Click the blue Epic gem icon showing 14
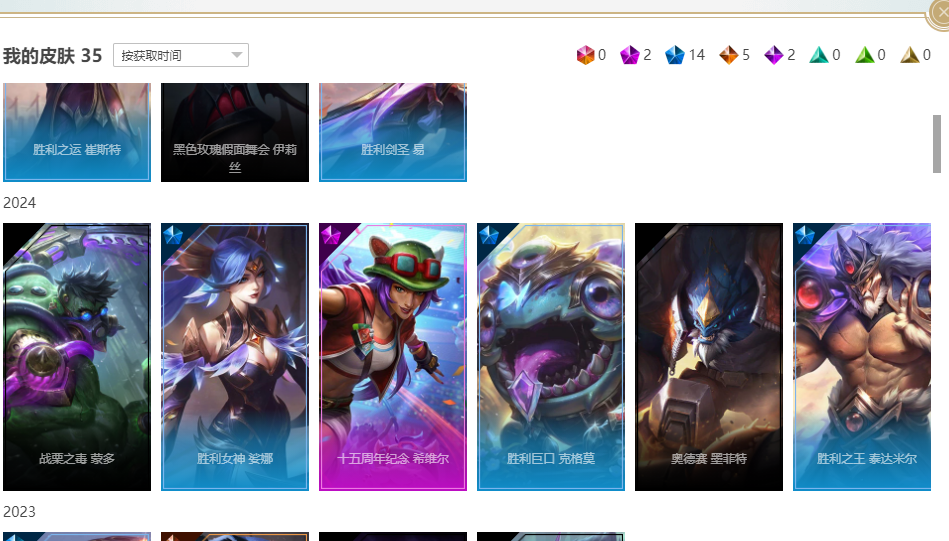 (x=675, y=55)
